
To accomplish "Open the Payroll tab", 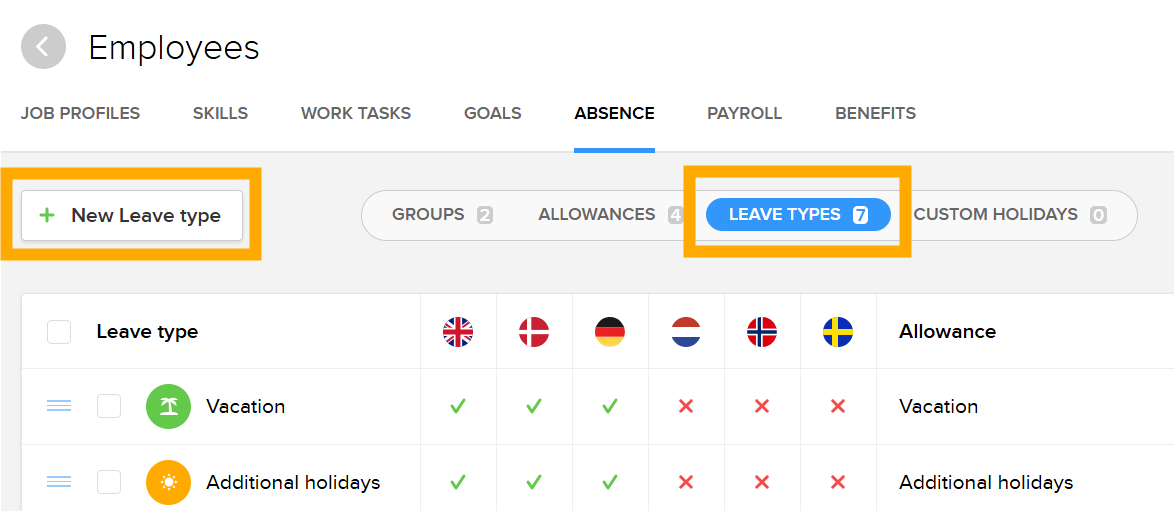I will coord(744,113).
